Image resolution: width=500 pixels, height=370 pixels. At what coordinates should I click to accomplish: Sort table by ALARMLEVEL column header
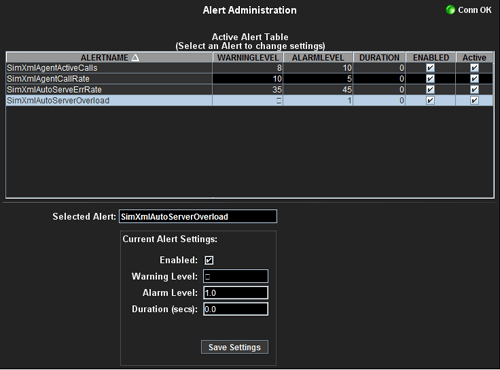(x=318, y=58)
